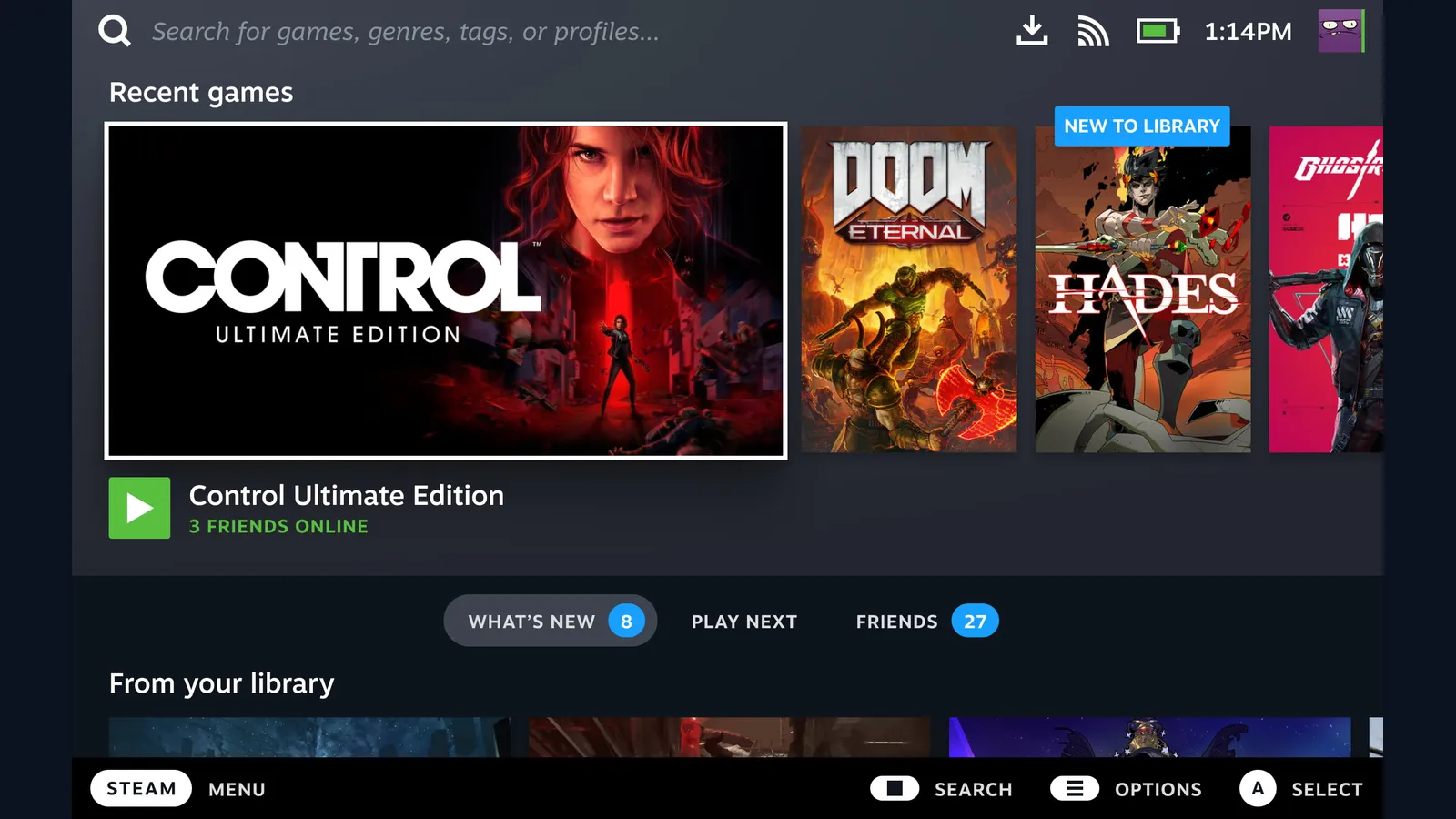This screenshot has width=1456, height=819.
Task: Click the 'Recent games' heading
Action: click(x=201, y=93)
